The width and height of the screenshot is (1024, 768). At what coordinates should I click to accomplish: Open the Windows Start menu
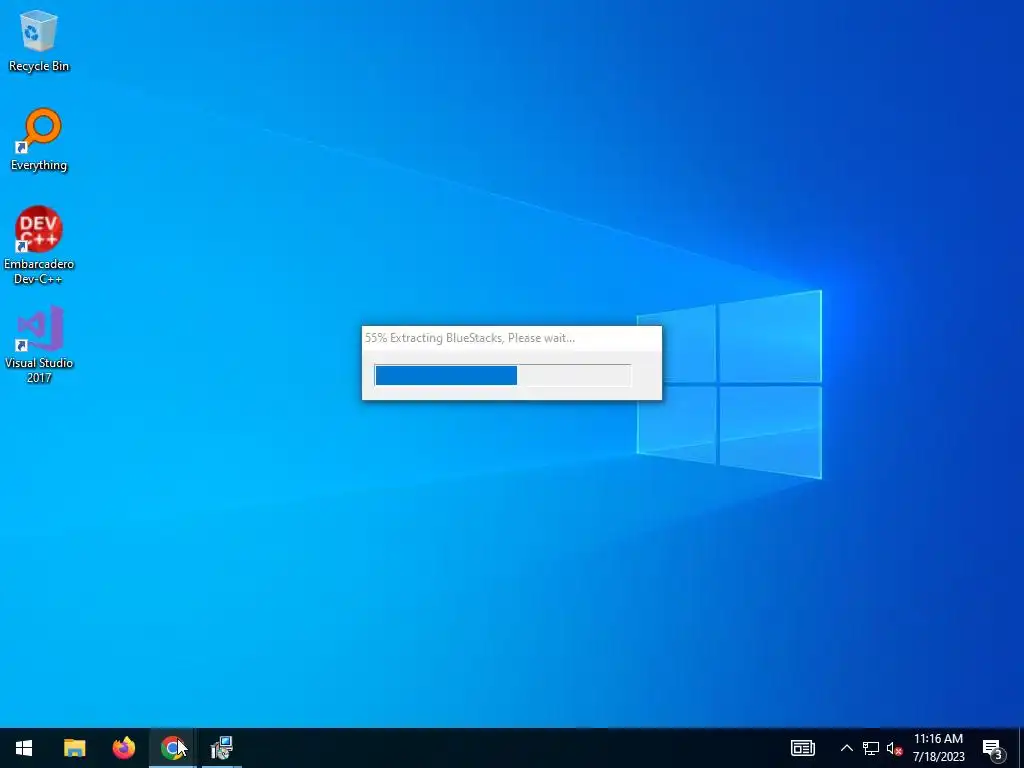24,748
